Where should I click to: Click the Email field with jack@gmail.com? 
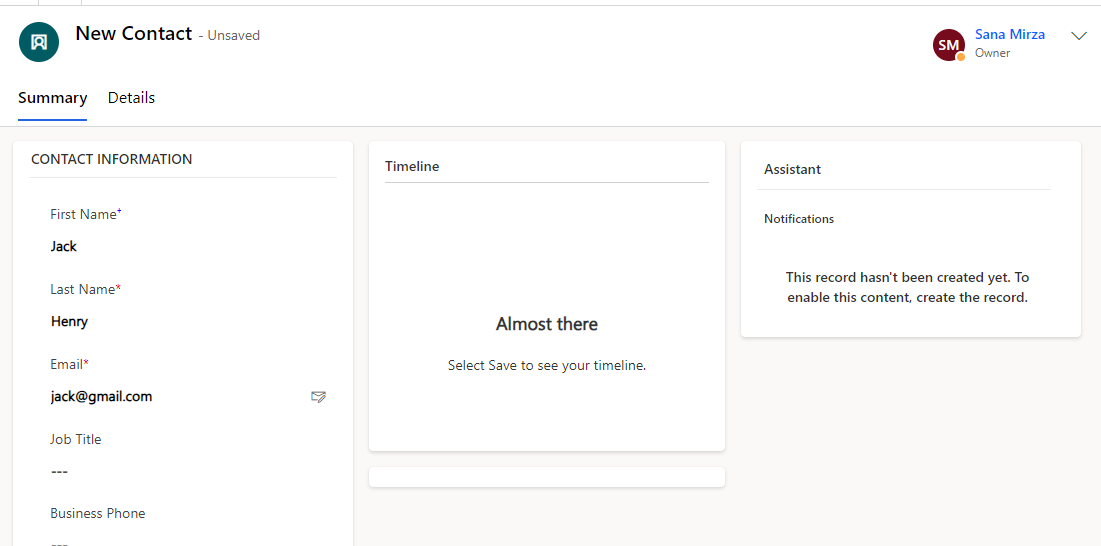170,396
